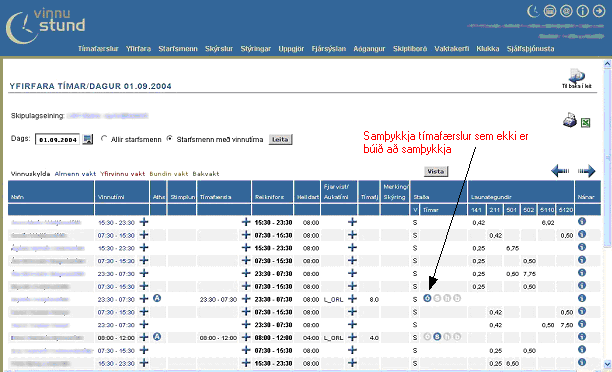
Task: Click the A note icon in the row with Tímafj 8.0
Action: (157, 298)
